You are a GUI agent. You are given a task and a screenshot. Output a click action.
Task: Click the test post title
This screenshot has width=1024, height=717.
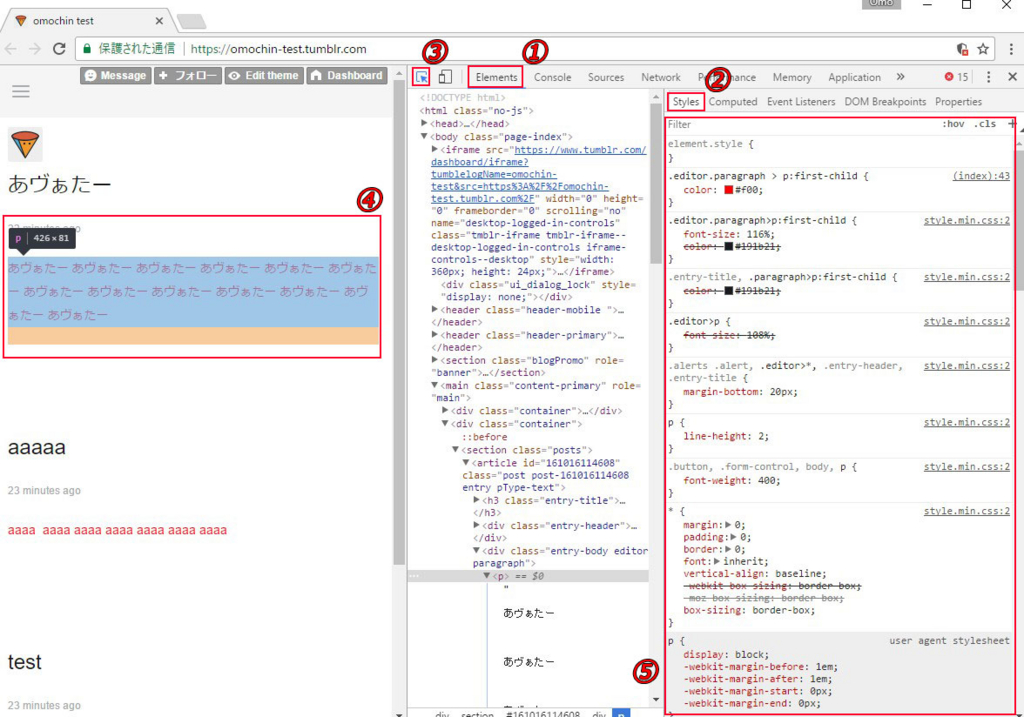pyautogui.click(x=25, y=662)
